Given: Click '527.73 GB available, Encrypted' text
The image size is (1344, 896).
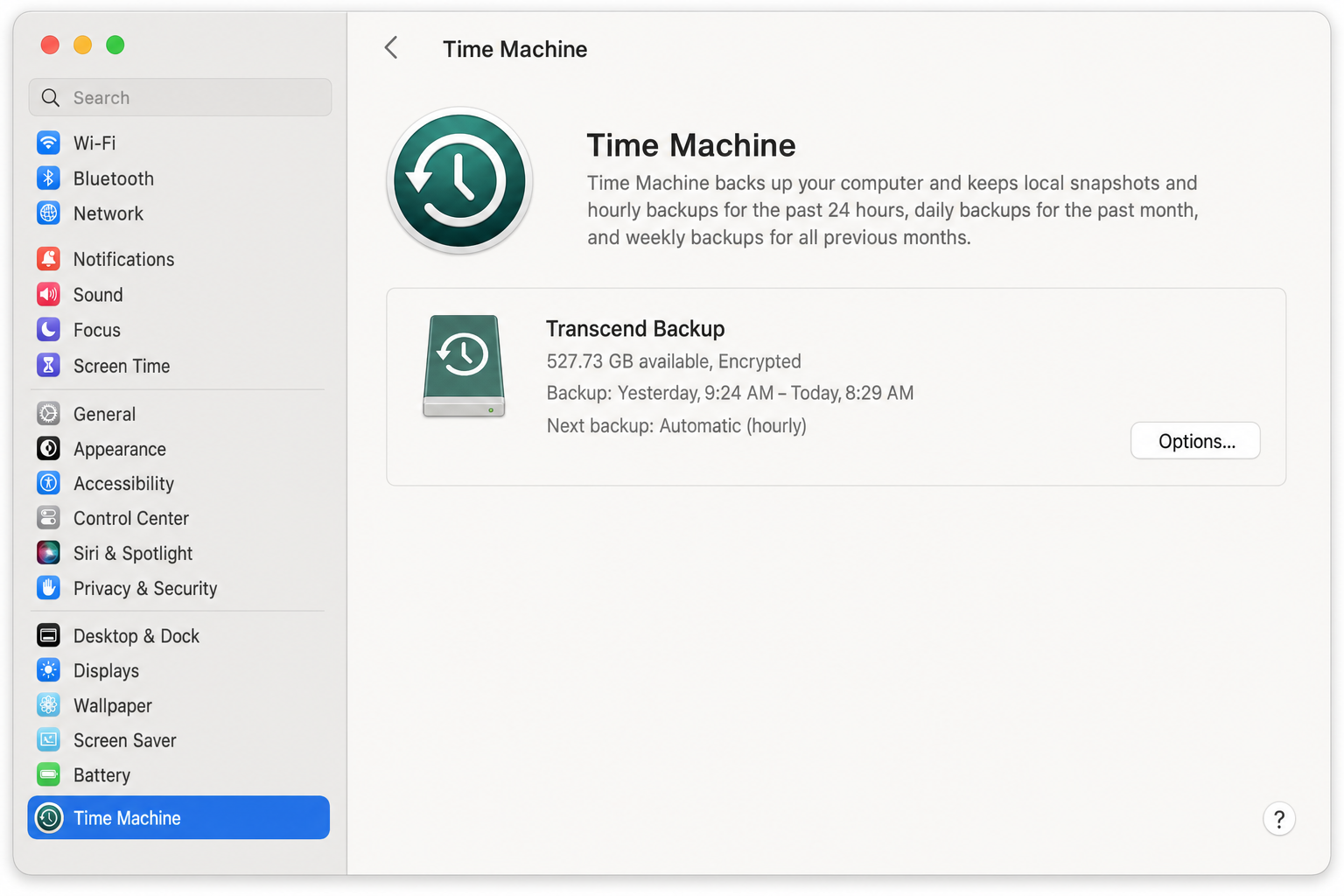Looking at the screenshot, I should (674, 361).
